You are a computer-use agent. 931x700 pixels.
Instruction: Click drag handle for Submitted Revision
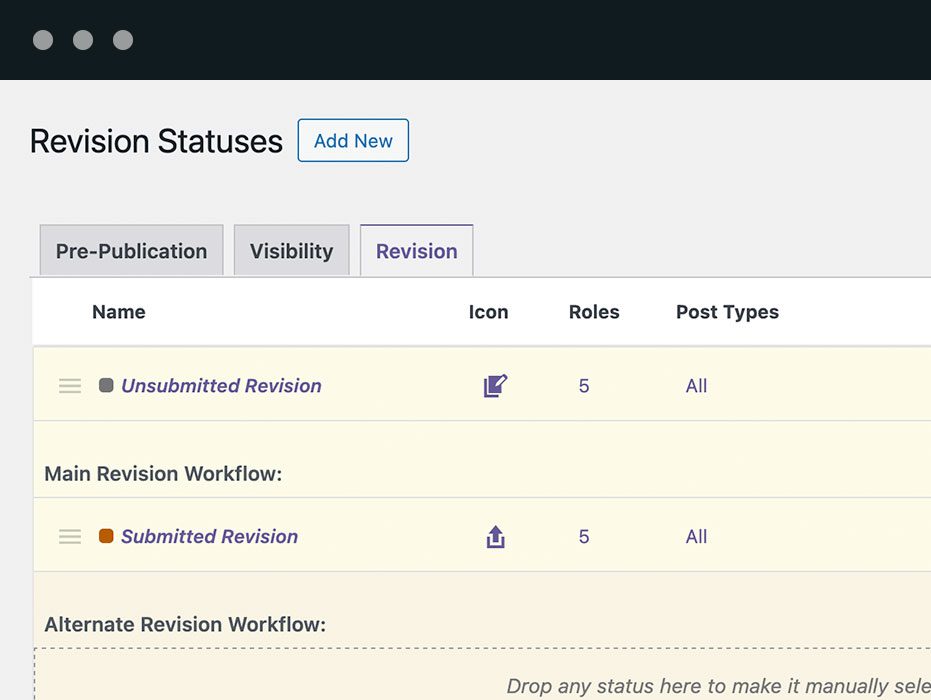pos(70,537)
